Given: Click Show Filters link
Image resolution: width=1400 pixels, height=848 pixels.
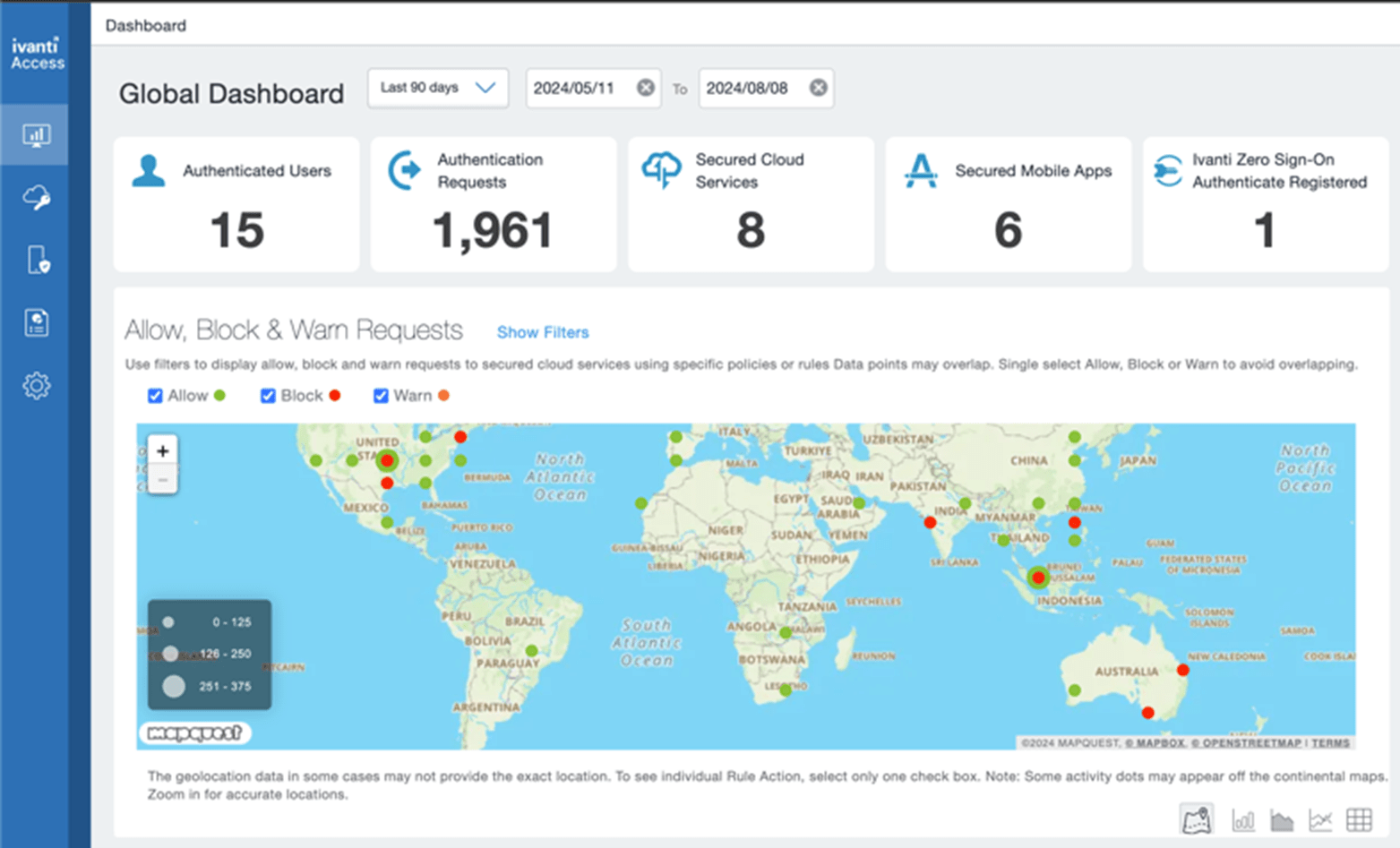Looking at the screenshot, I should (x=543, y=332).
